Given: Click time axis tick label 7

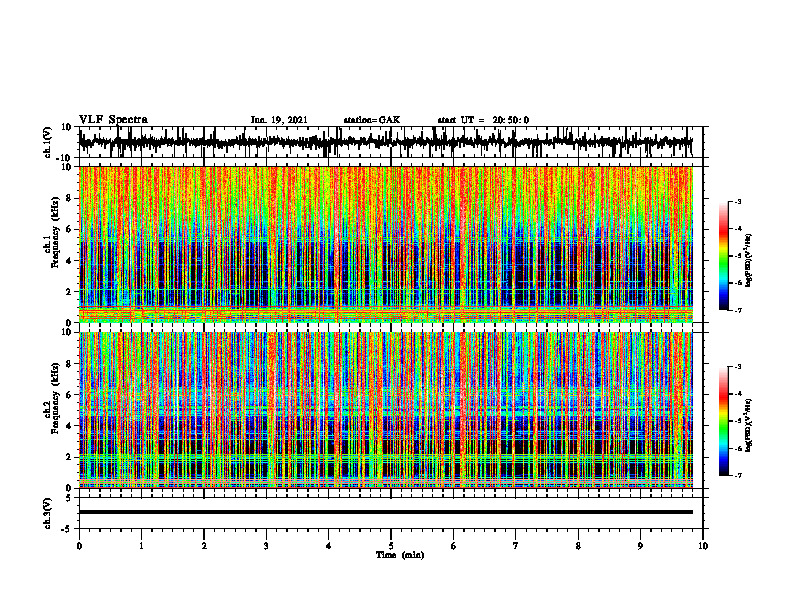Looking at the screenshot, I should point(516,546).
